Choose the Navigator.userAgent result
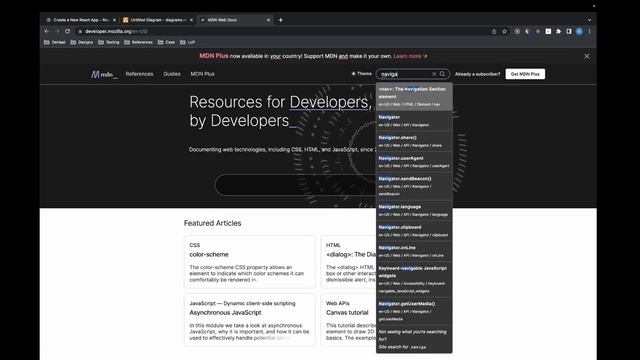 (x=414, y=162)
